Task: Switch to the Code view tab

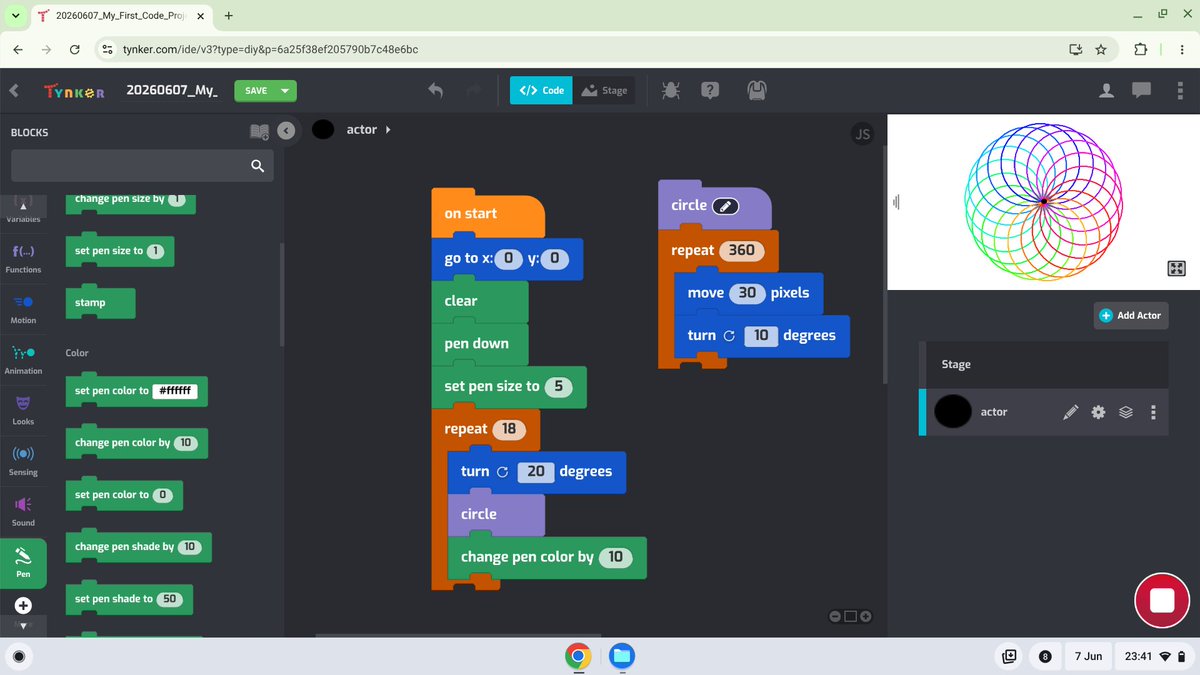Action: pyautogui.click(x=541, y=90)
